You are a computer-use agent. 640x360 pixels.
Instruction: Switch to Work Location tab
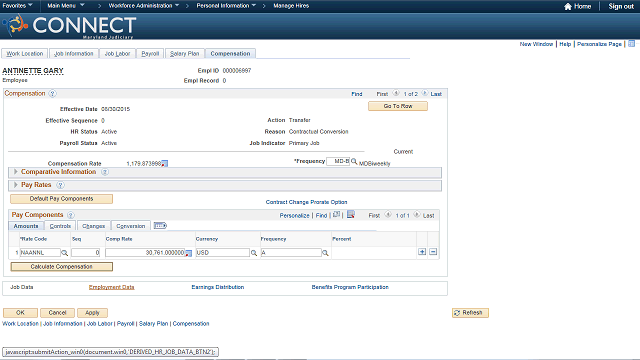(24, 54)
